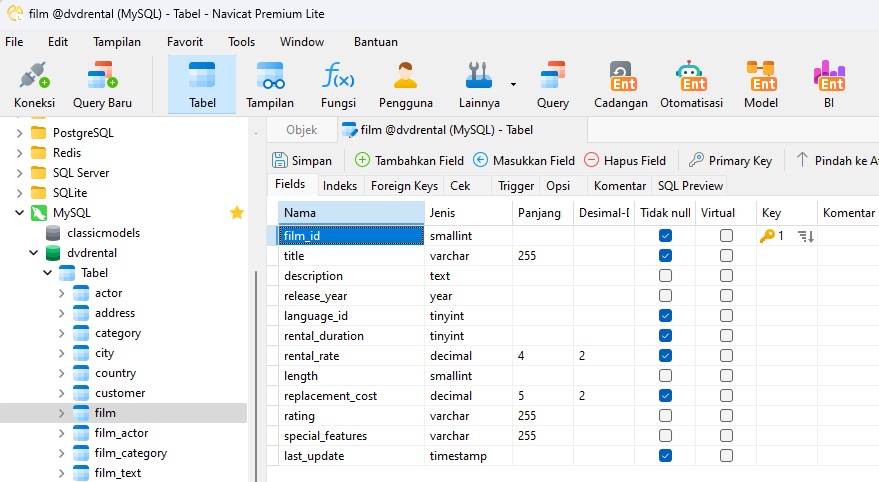The width and height of the screenshot is (879, 482).
Task: Click the Primary Key button
Action: coord(730,161)
